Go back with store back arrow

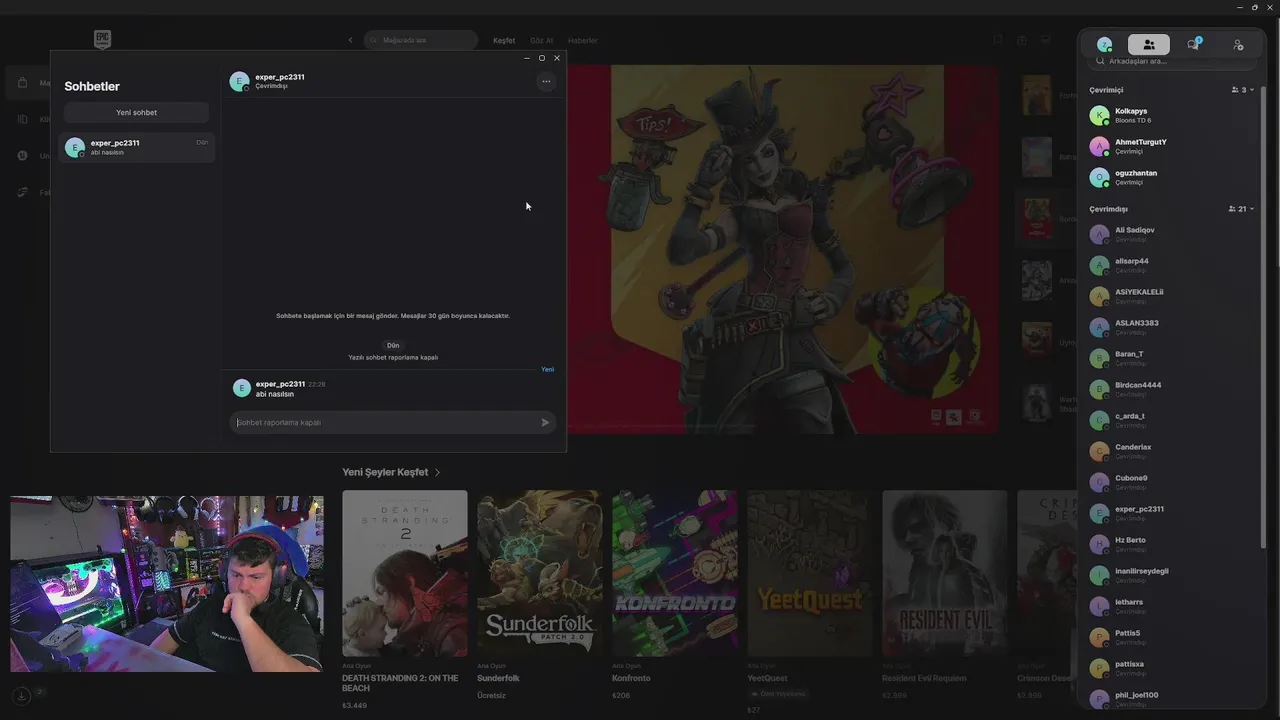point(350,40)
